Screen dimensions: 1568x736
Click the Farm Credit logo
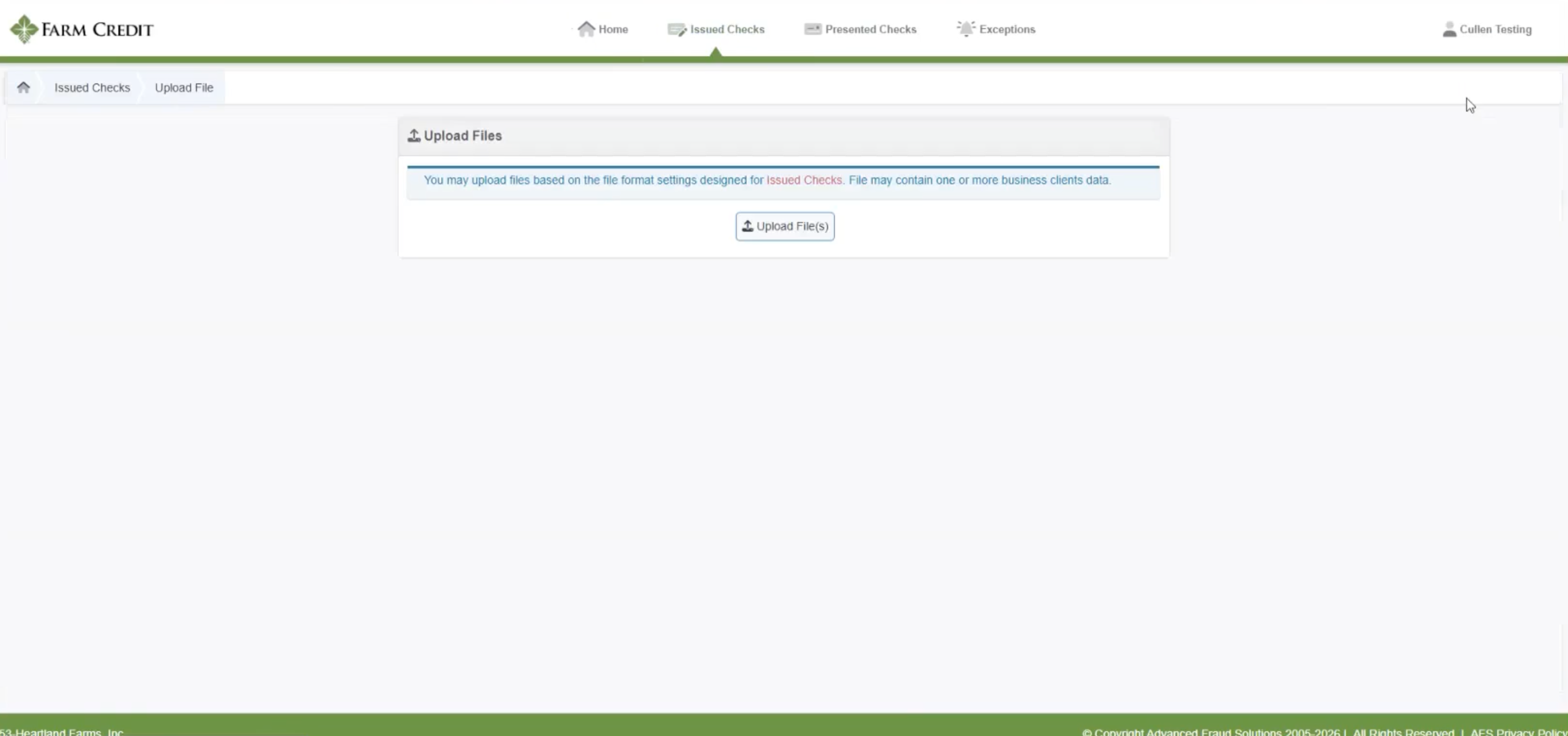[81, 29]
